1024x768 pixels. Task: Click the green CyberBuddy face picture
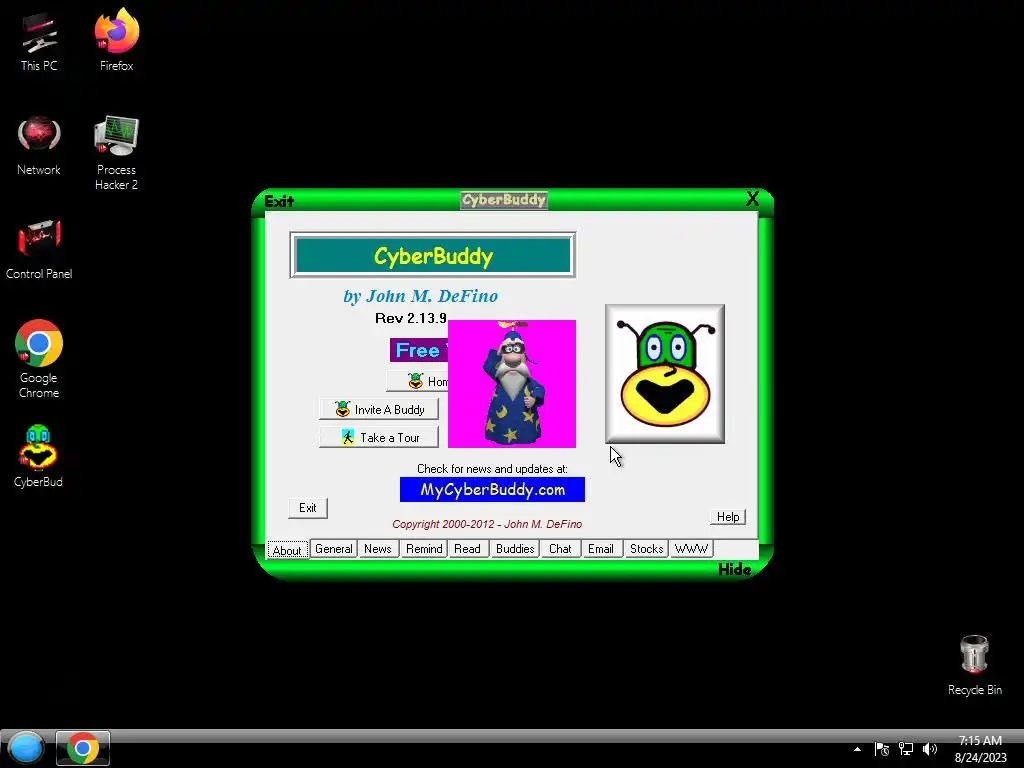(x=665, y=374)
